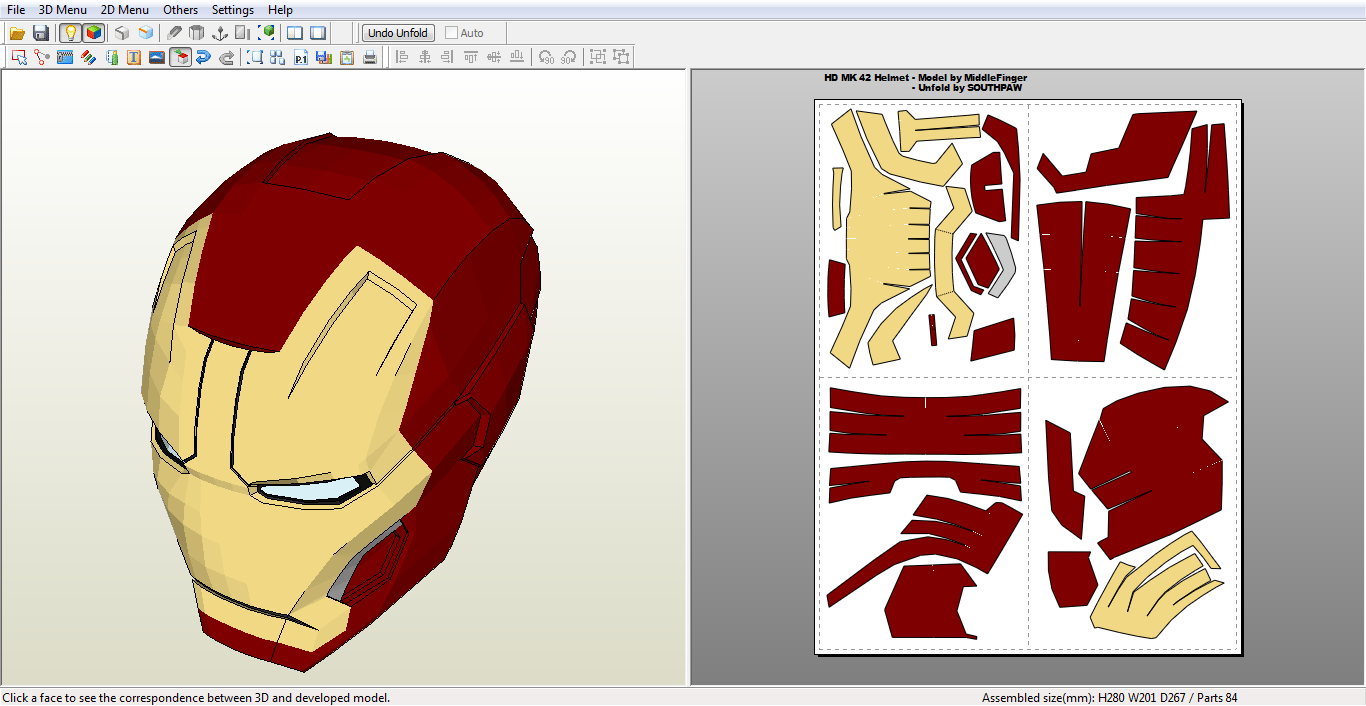The width and height of the screenshot is (1366, 706).
Task: Click the align top icon
Action: (x=470, y=57)
